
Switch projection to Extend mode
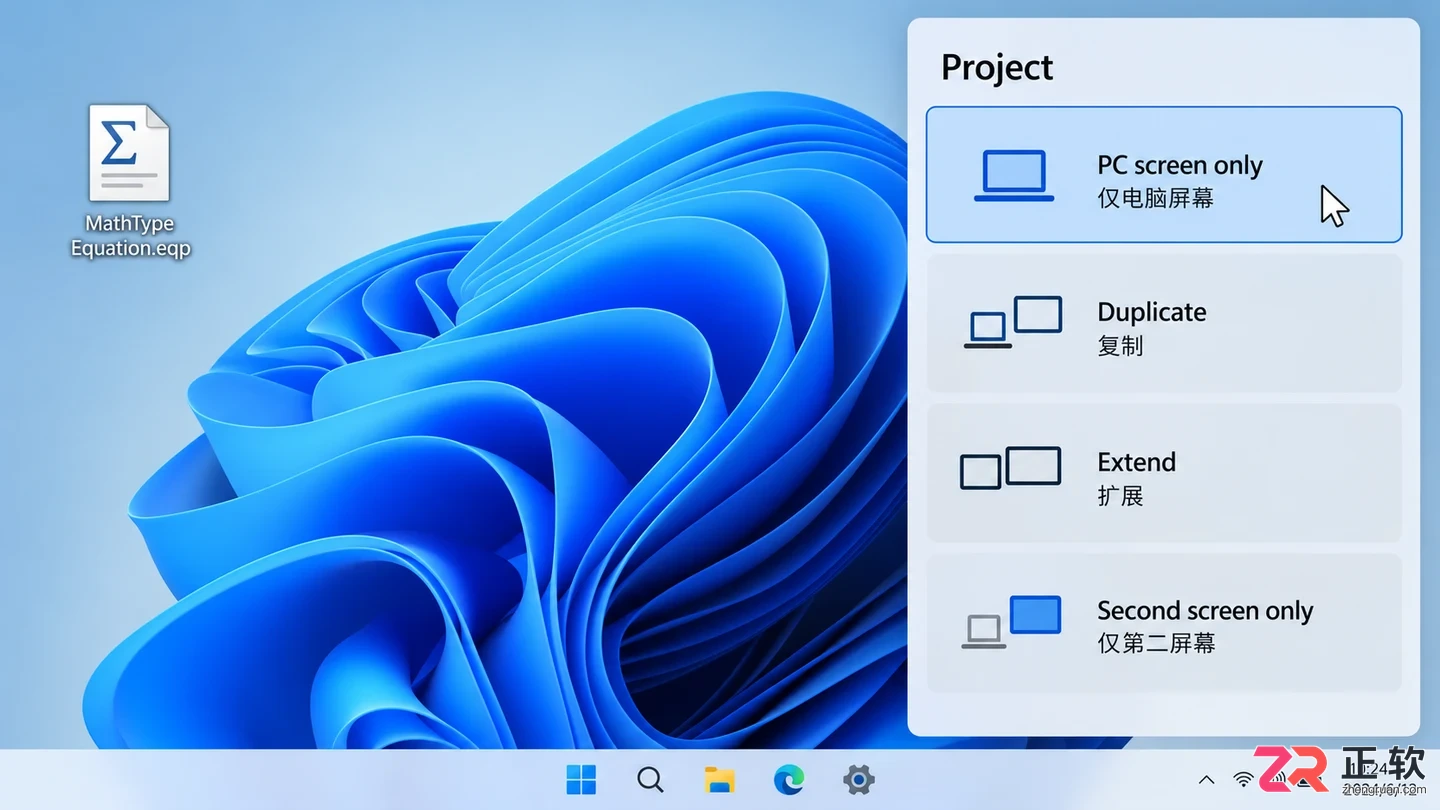pyautogui.click(x=1164, y=473)
